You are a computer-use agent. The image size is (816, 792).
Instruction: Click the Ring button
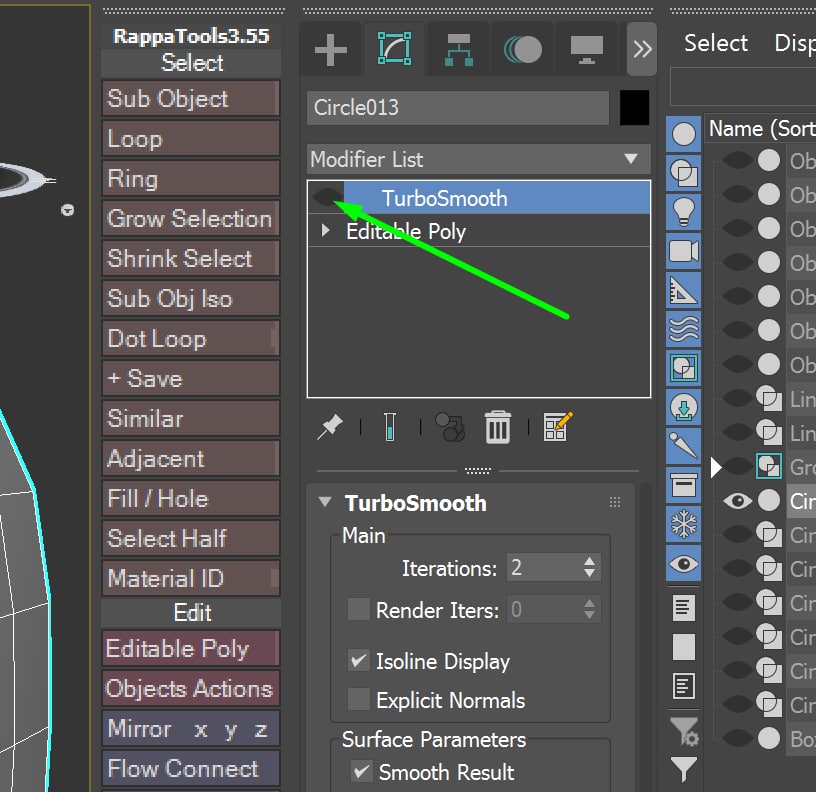(190, 178)
